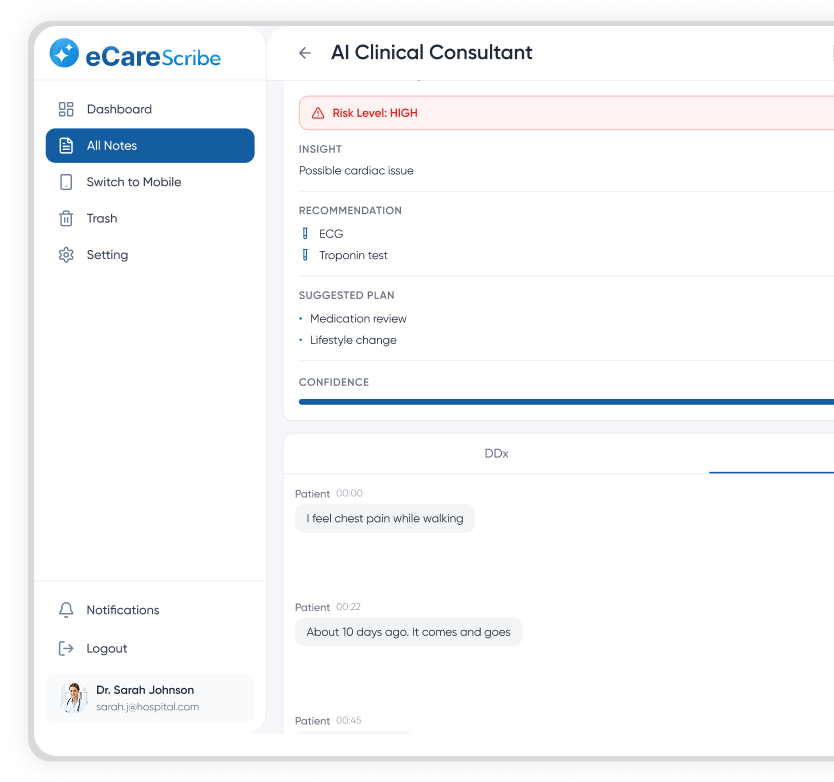Select the ECG recommendation item
The height and width of the screenshot is (782, 834).
coord(330,234)
